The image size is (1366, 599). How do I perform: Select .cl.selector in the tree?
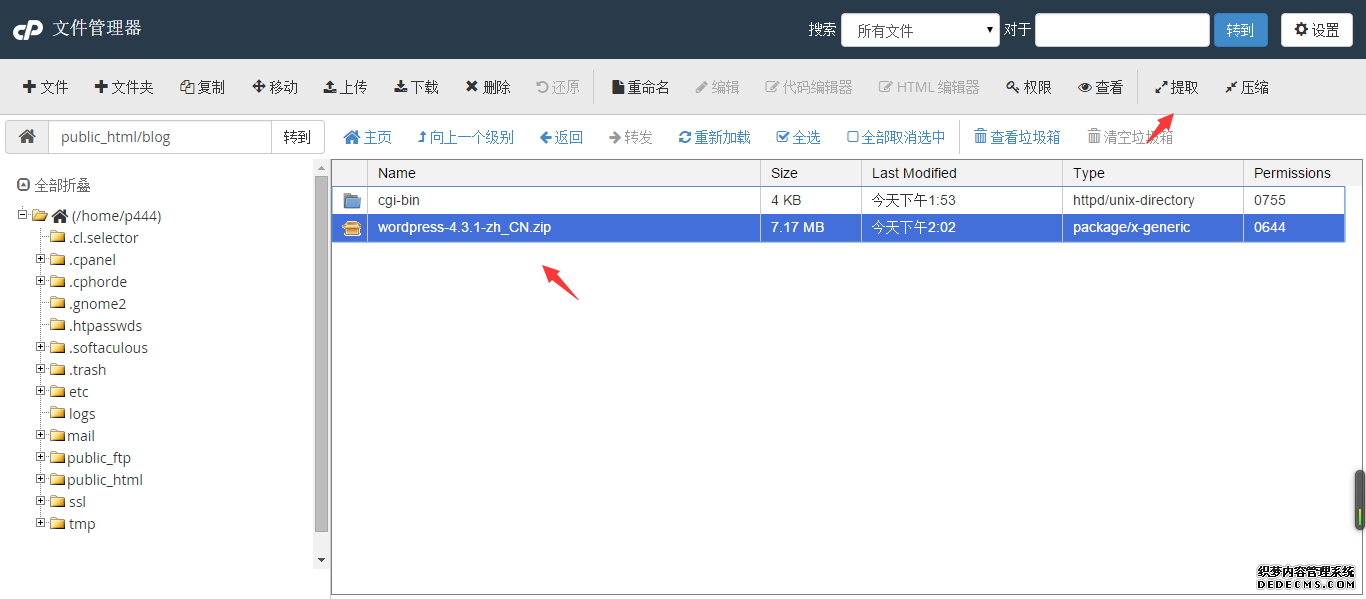pyautogui.click(x=103, y=238)
